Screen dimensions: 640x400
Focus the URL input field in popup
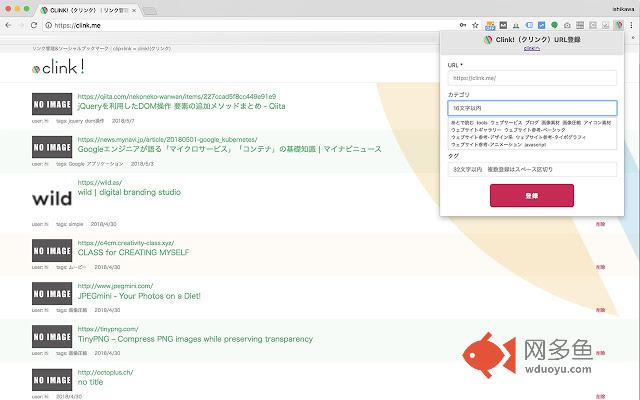[532, 77]
